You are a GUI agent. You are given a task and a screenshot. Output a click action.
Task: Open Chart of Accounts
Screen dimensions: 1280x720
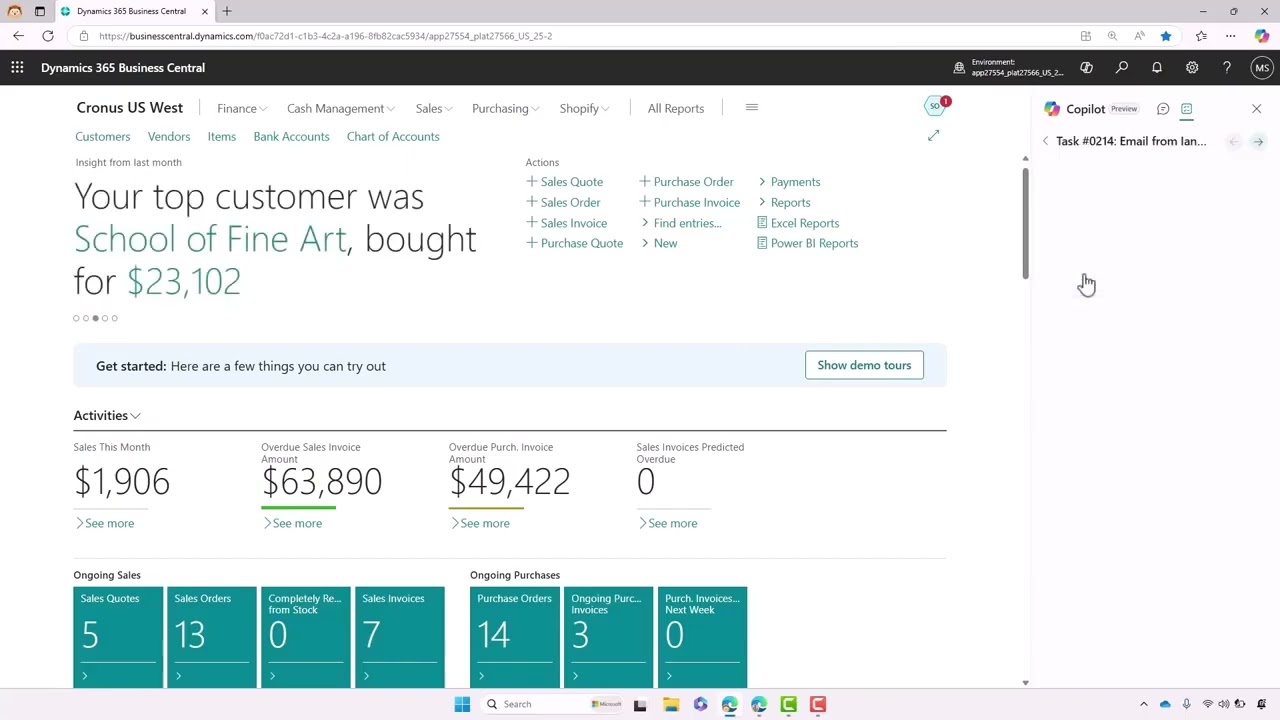coord(393,136)
